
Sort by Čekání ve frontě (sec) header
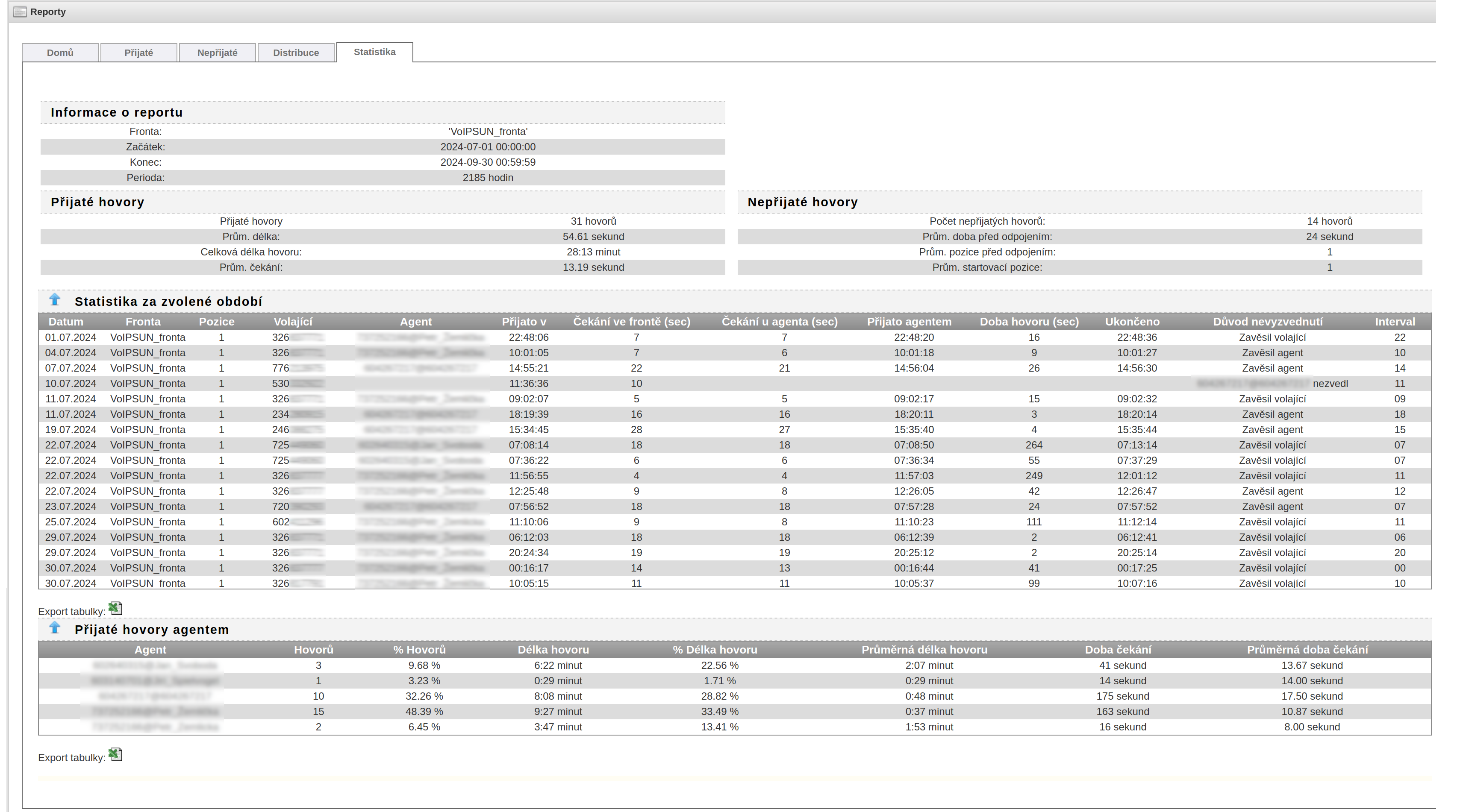[x=632, y=322]
